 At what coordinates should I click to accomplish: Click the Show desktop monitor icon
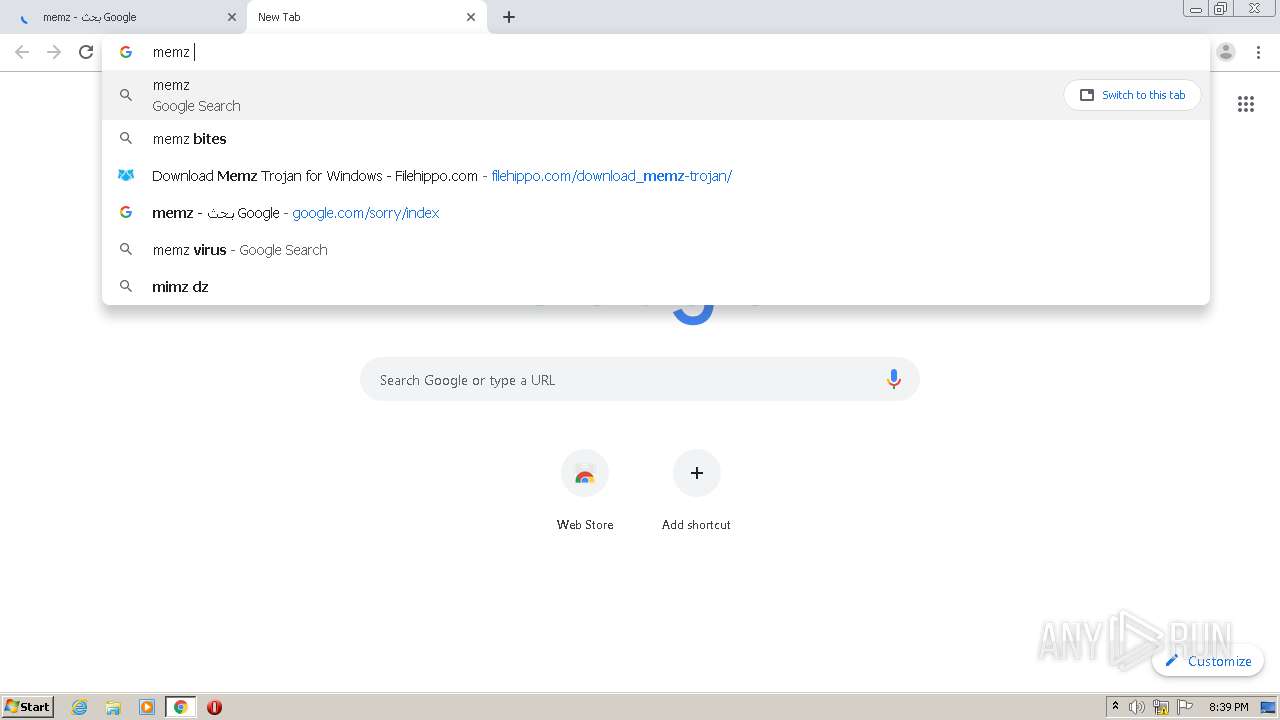click(x=1268, y=707)
